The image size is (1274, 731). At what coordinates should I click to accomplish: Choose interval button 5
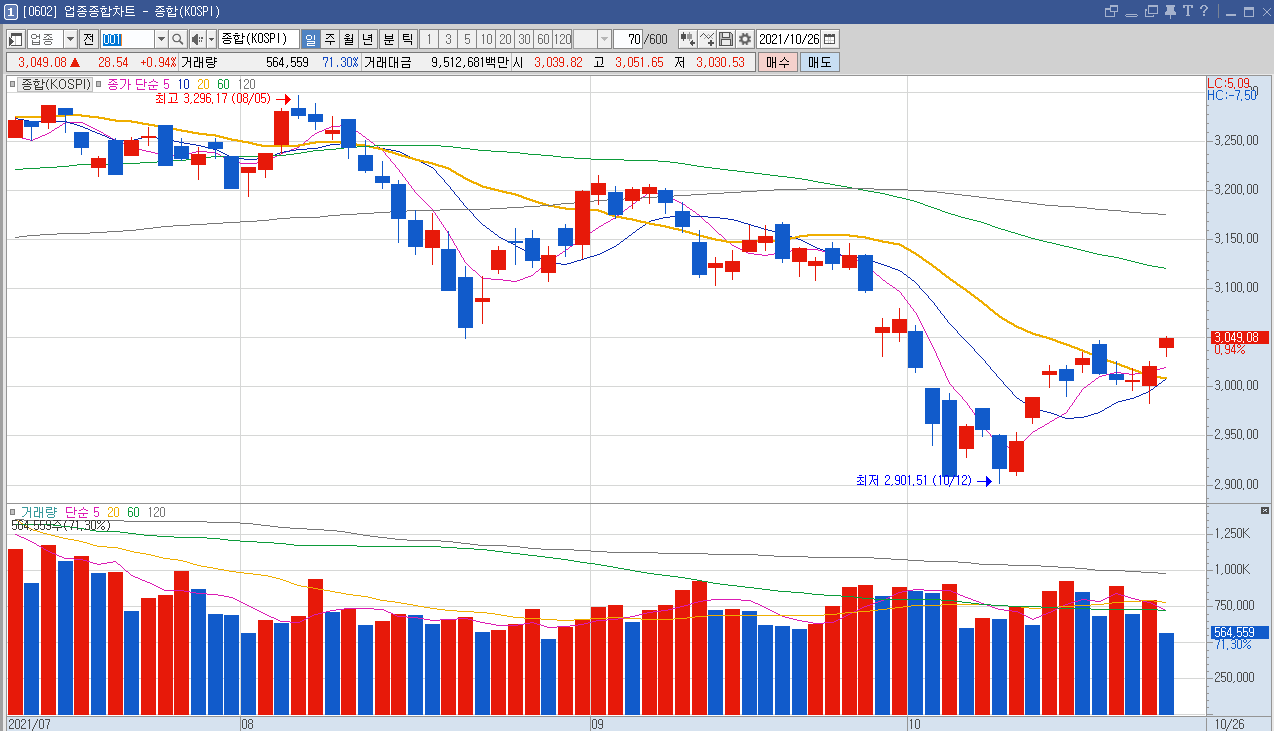point(466,39)
